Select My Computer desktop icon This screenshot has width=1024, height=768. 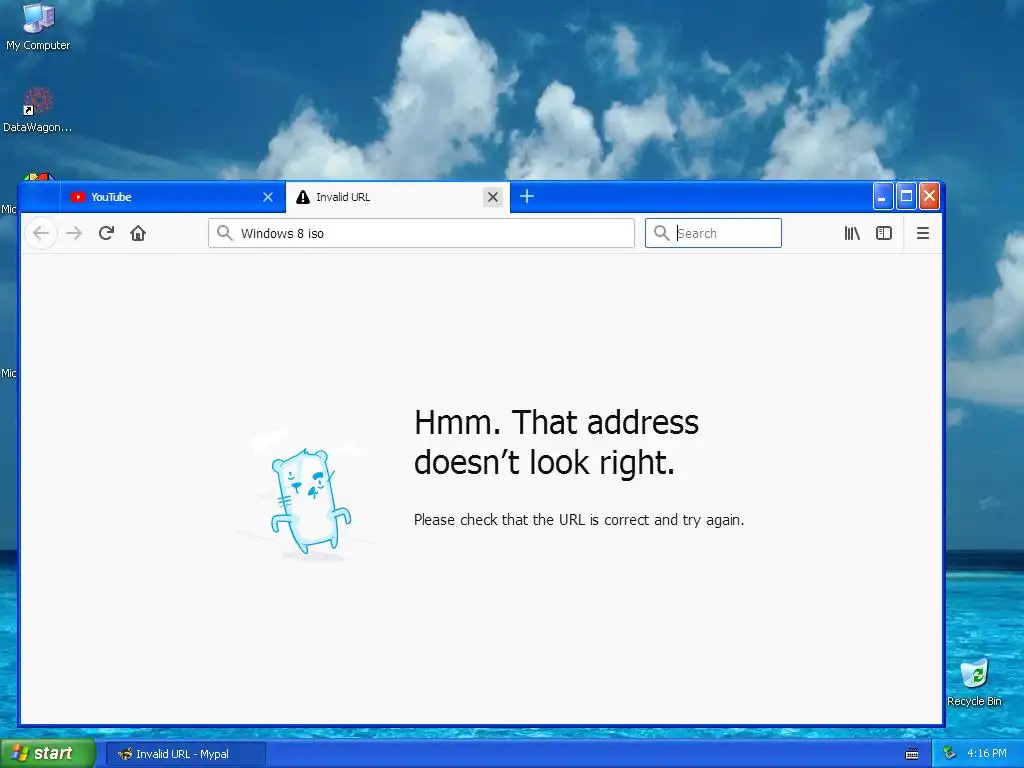39,27
